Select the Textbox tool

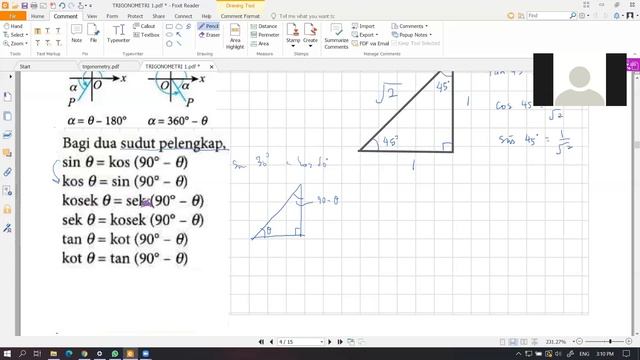(x=147, y=35)
